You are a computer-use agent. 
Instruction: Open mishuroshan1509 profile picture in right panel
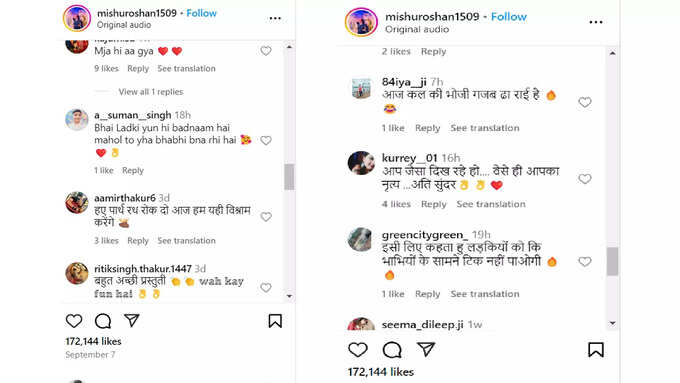(361, 22)
